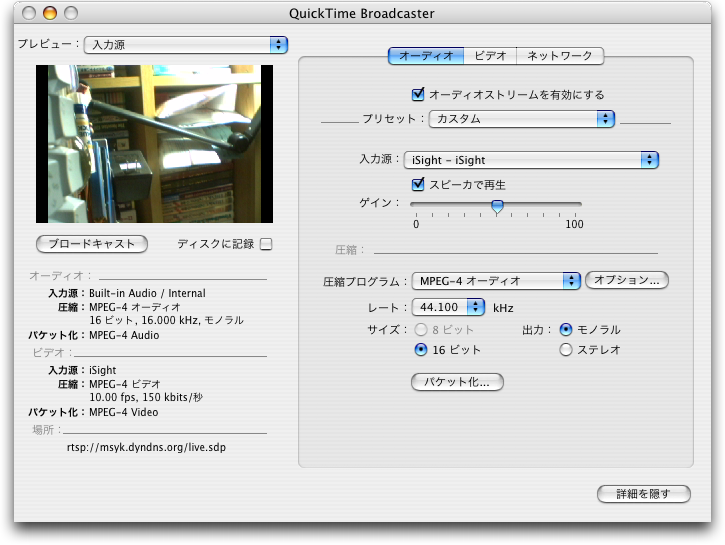The width and height of the screenshot is (725, 545).
Task: Select the モノラル output radio button
Action: 566,329
